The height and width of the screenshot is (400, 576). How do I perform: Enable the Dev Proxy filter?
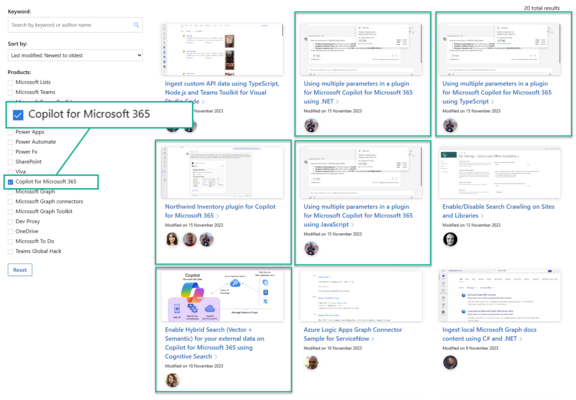click(10, 221)
